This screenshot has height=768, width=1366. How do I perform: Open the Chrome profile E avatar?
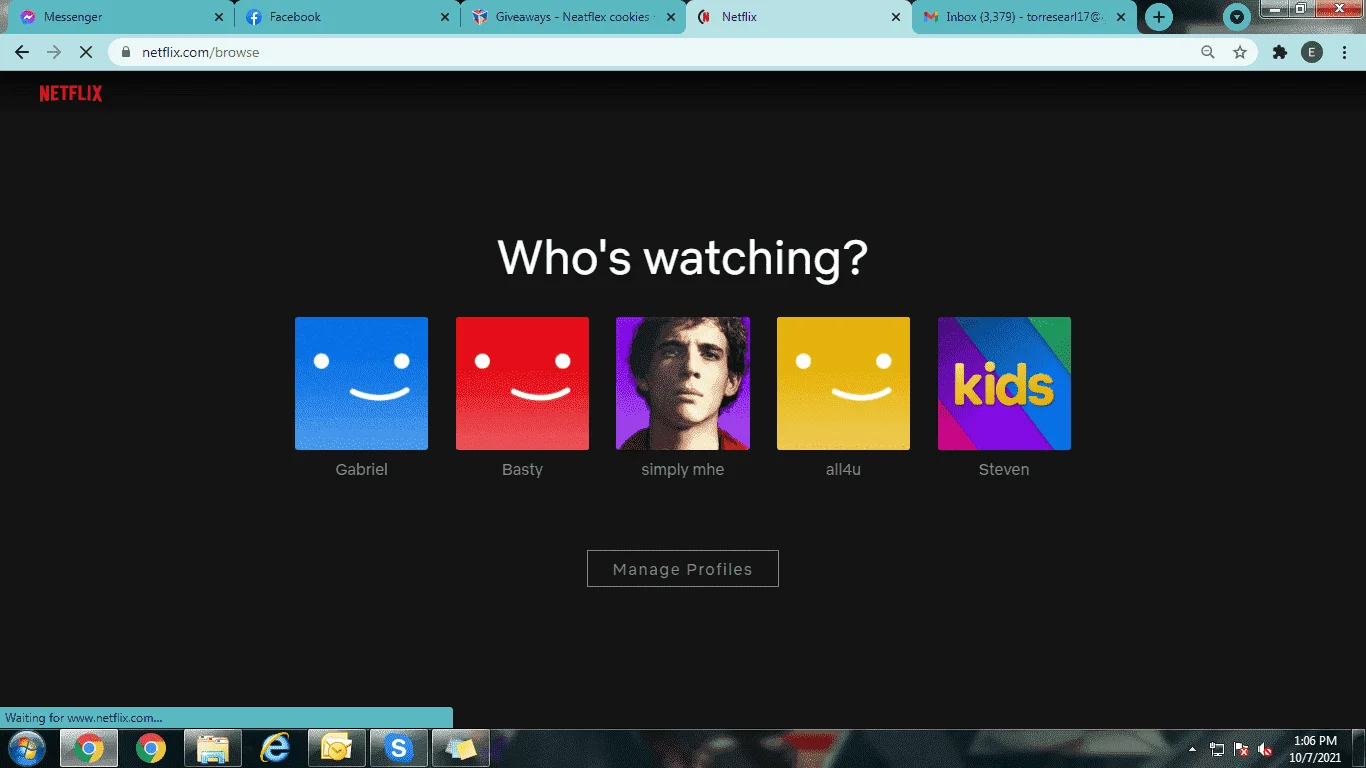[1312, 52]
